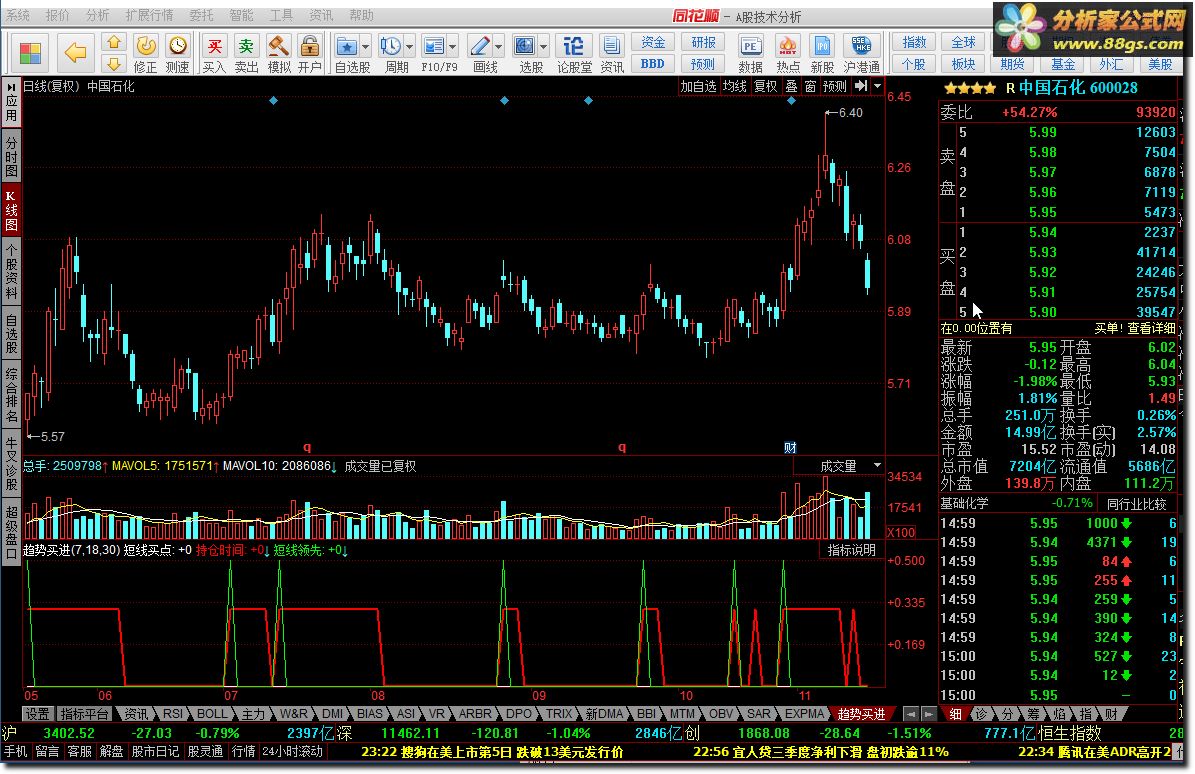The width and height of the screenshot is (1195, 774).
Task: Open 指标说明 indicator description
Action: click(852, 550)
